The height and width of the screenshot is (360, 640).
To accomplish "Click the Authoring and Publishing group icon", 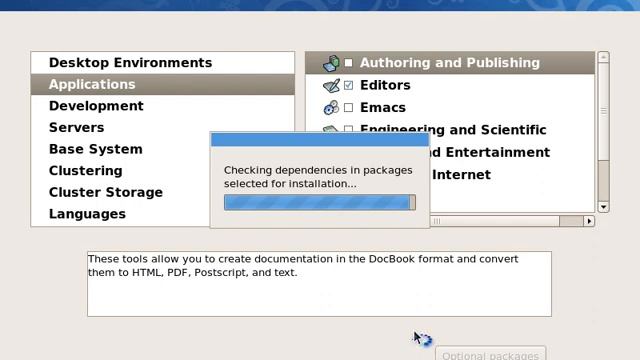I will point(331,63).
